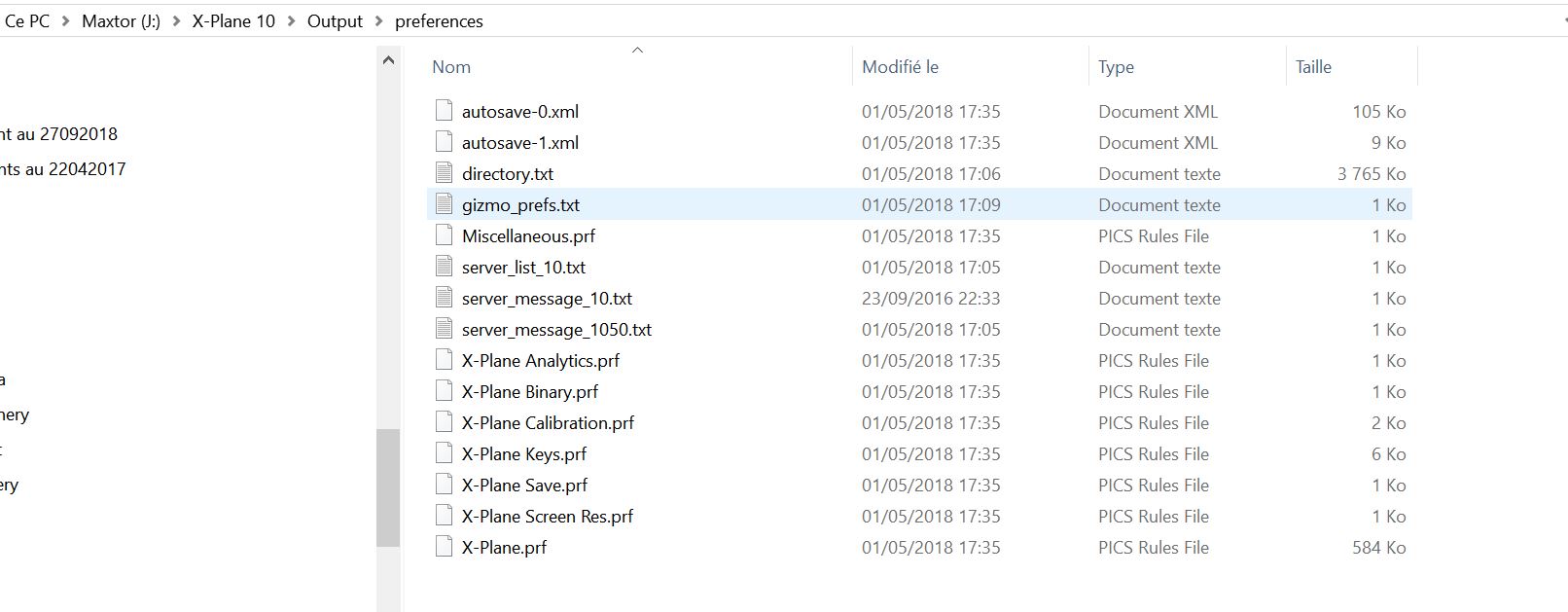This screenshot has width=1568, height=612.
Task: Click the 01/05/2018 17:06 date of directory.txt
Action: pyautogui.click(x=931, y=174)
